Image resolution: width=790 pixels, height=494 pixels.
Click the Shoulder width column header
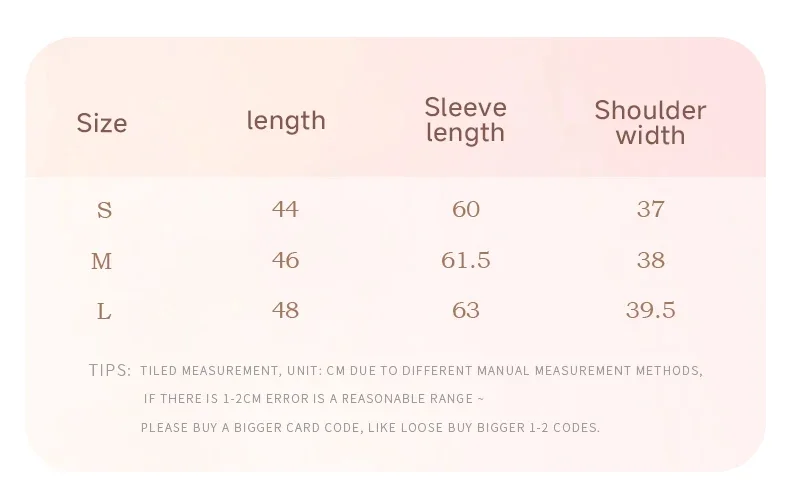tap(650, 122)
